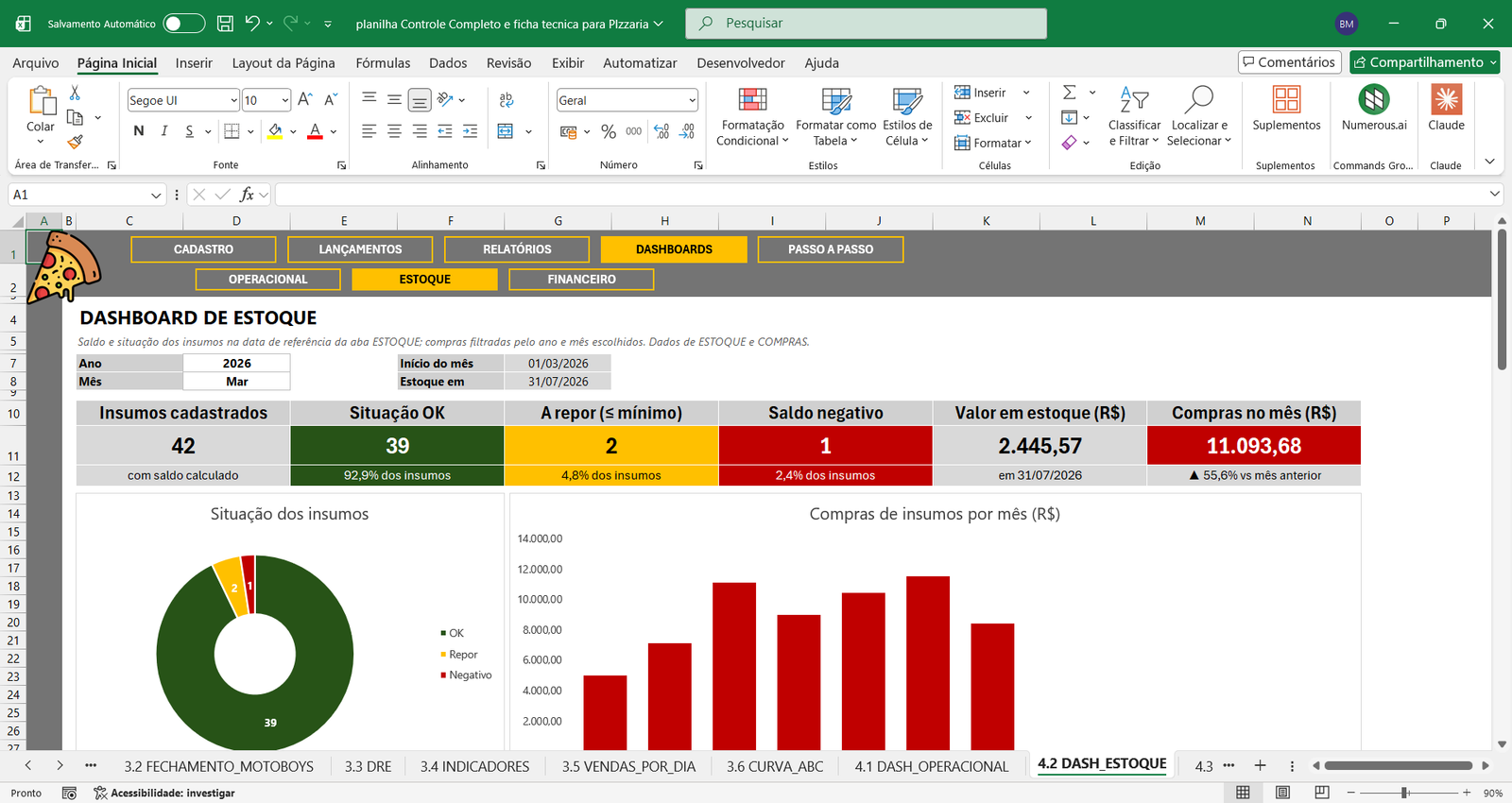Image resolution: width=1512 pixels, height=803 pixels.
Task: Click the Save icon in title bar
Action: pos(225,24)
